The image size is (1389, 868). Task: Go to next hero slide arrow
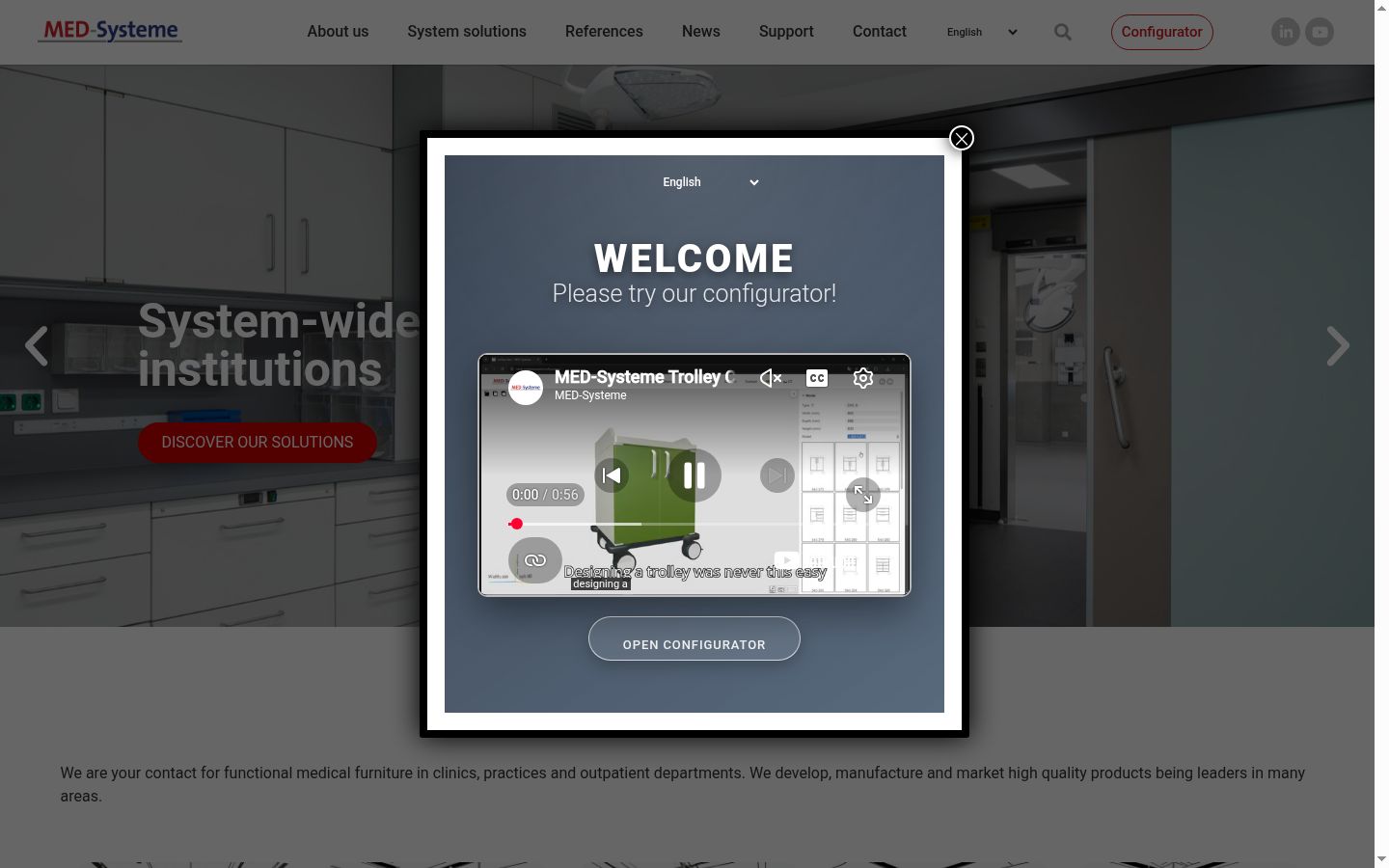point(1338,345)
